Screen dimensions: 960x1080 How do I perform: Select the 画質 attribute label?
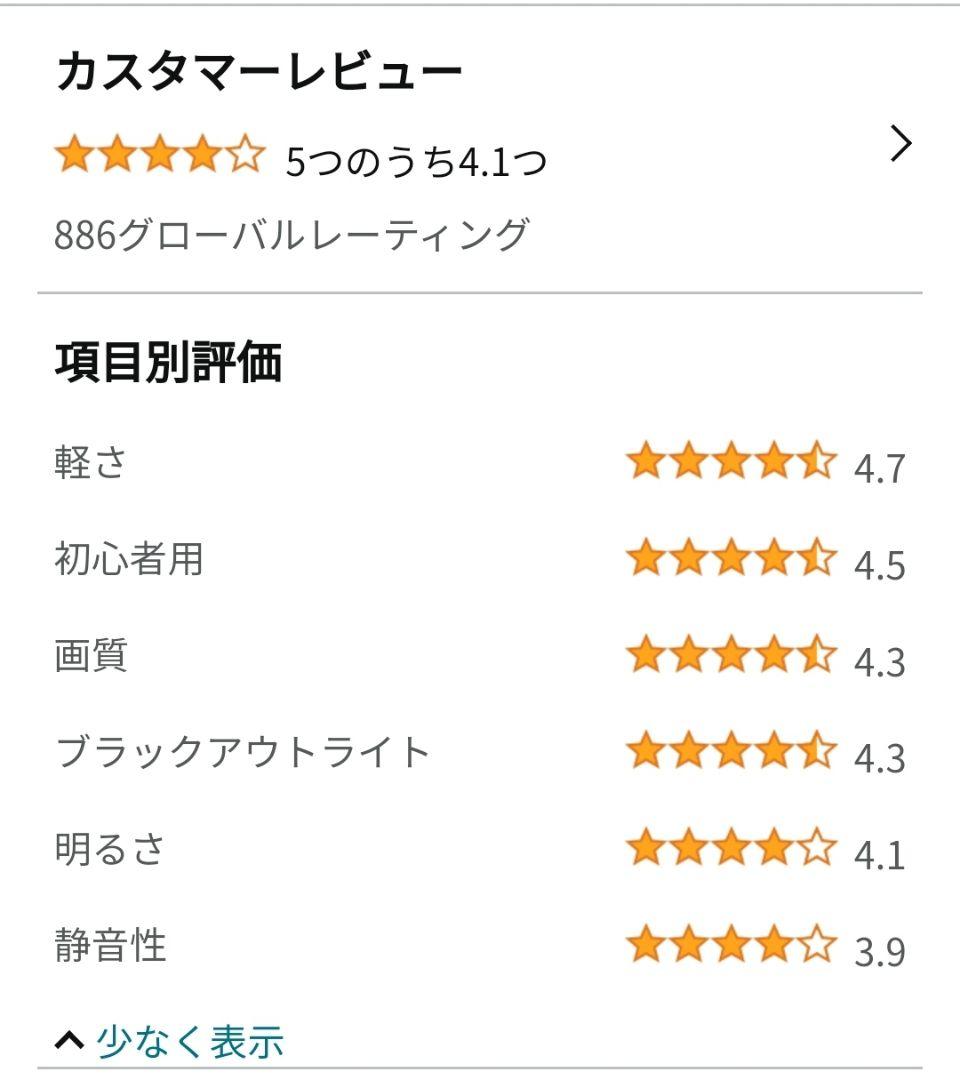point(91,657)
